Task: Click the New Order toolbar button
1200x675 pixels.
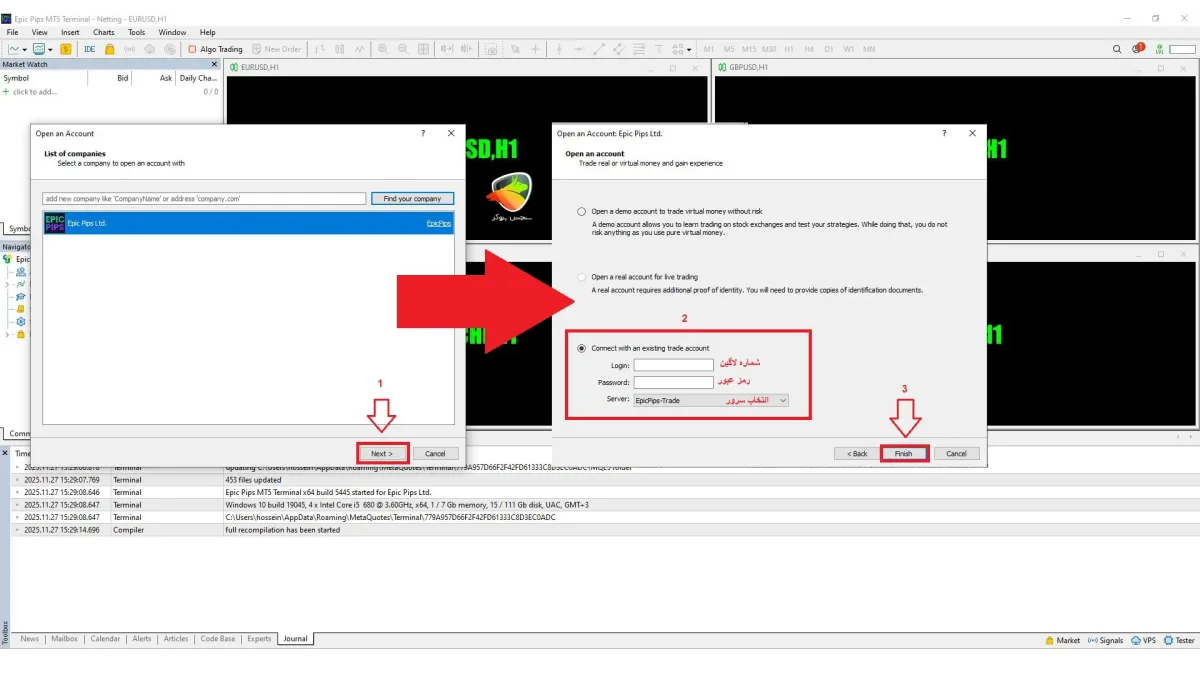Action: 277,49
